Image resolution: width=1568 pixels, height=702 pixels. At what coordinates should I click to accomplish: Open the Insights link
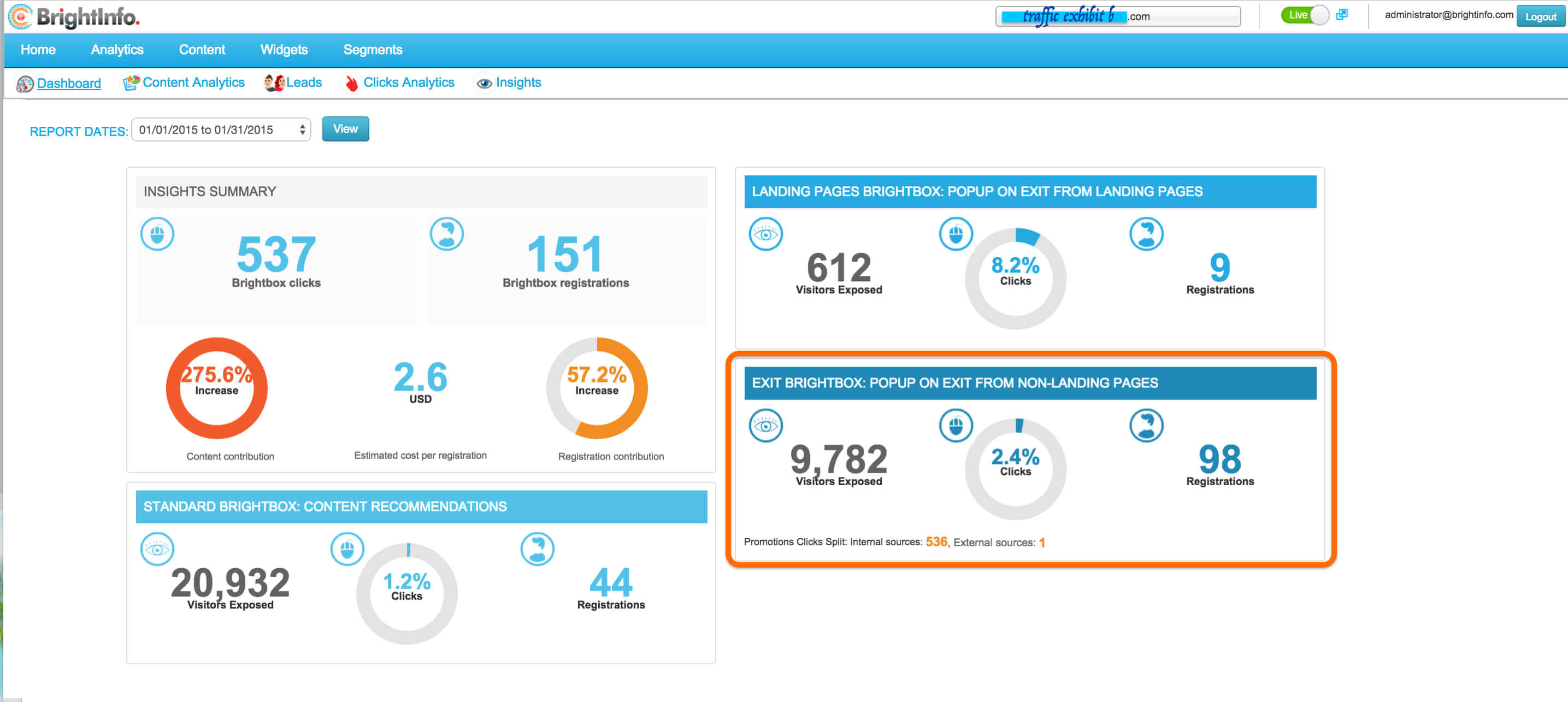tap(518, 83)
